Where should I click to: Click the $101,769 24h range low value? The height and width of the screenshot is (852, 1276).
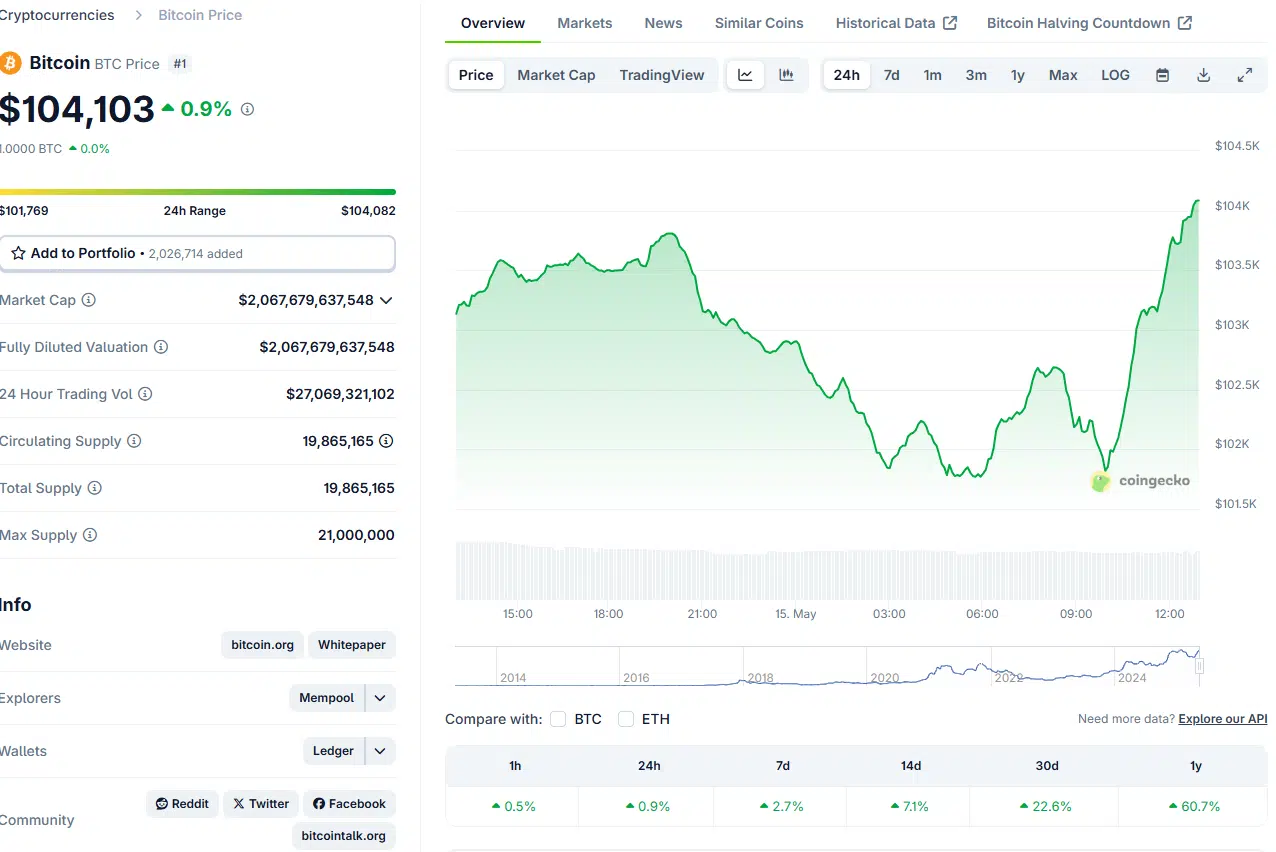[x=24, y=211]
